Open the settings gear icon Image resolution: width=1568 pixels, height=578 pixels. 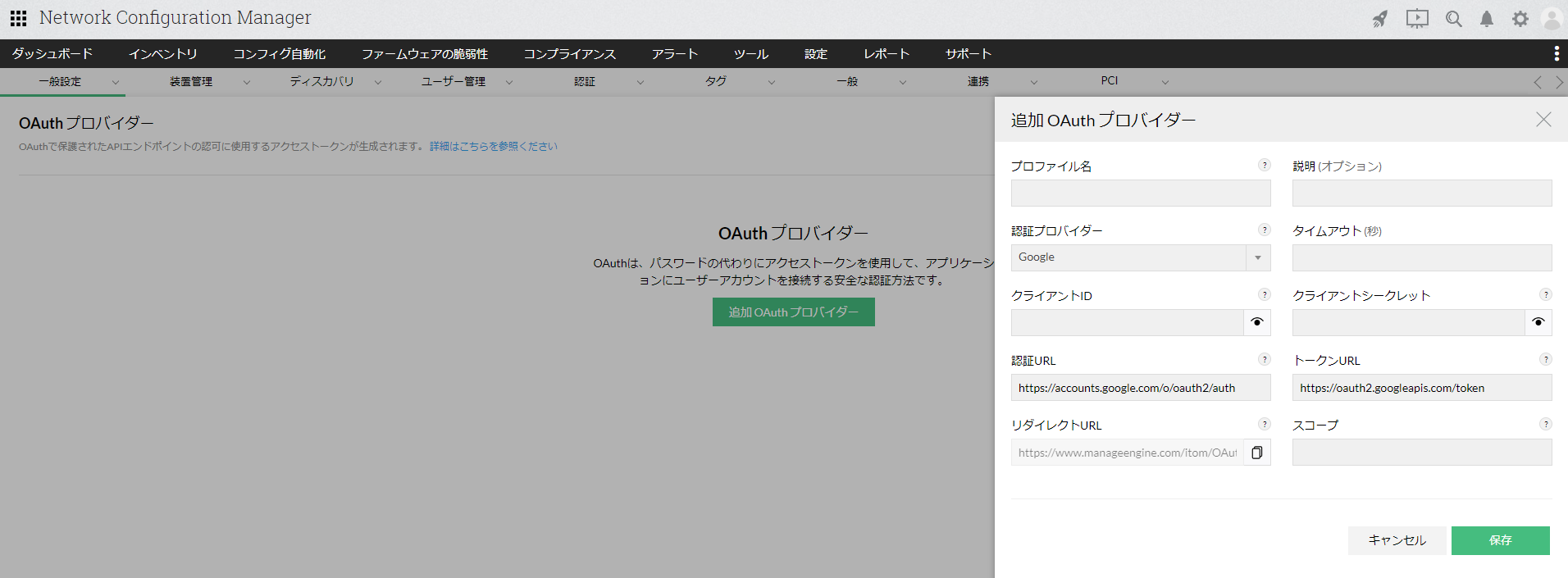click(x=1520, y=19)
